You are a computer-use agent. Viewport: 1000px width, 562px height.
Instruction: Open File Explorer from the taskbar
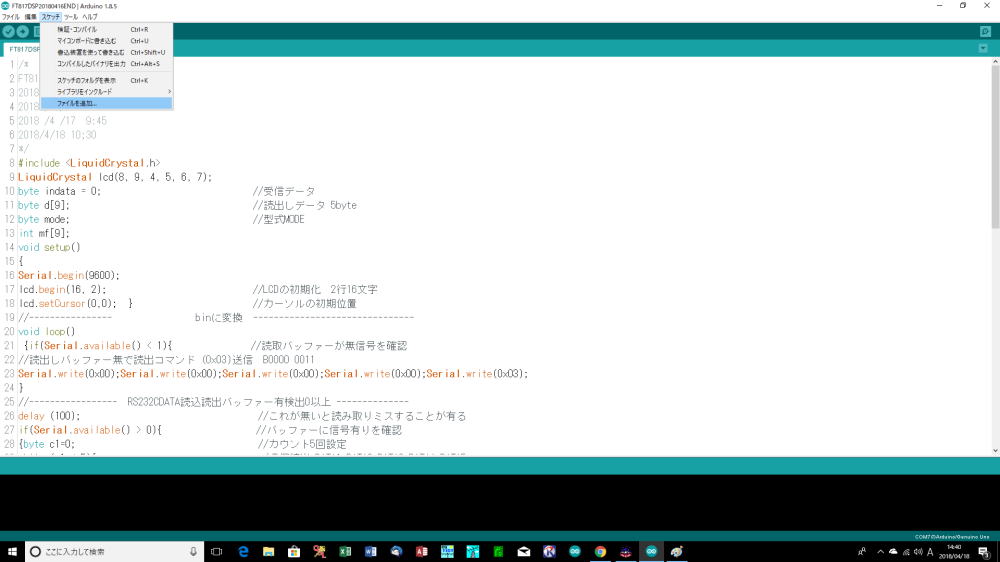click(x=268, y=552)
